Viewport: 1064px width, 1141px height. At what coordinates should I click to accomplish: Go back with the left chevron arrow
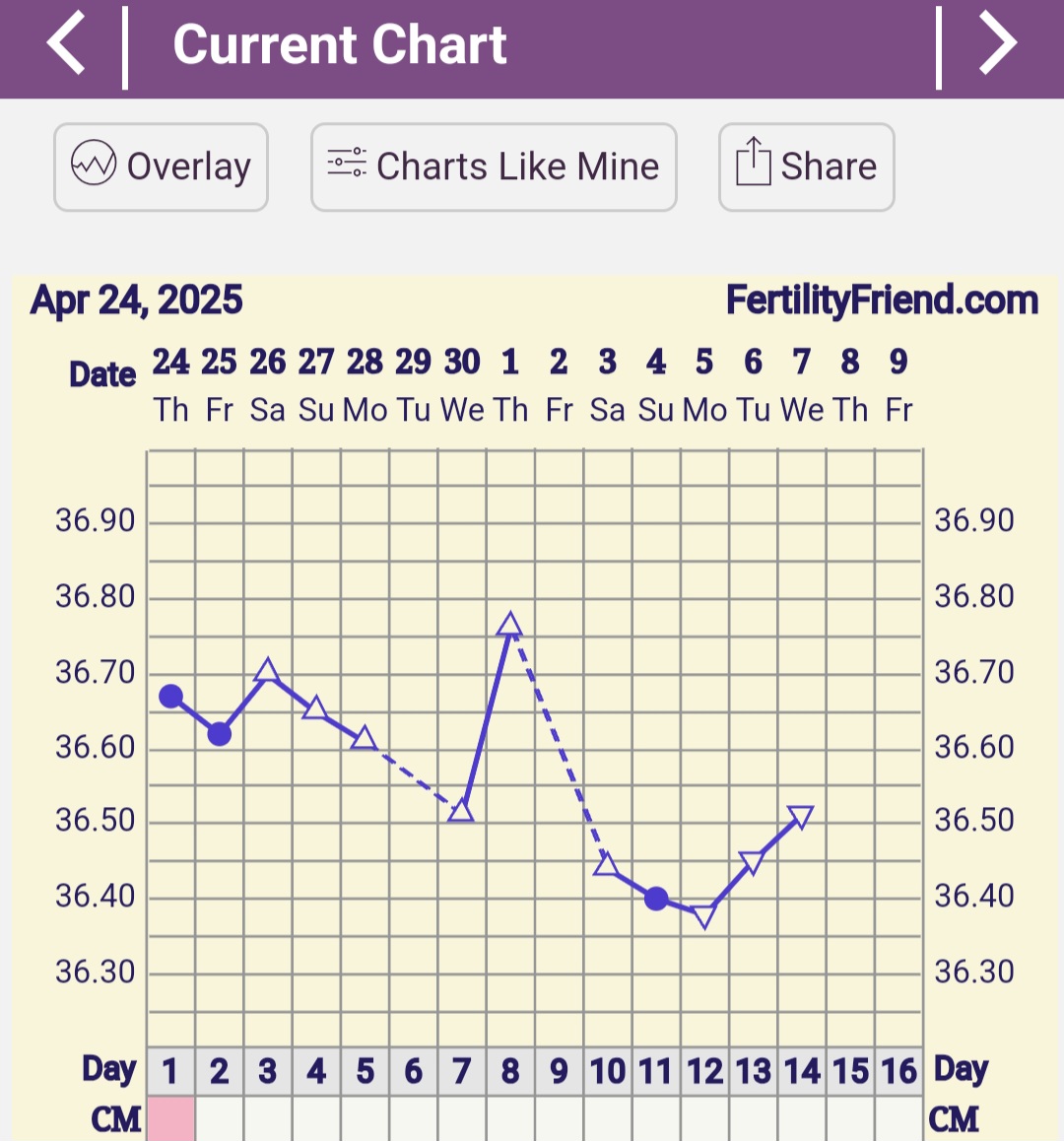pos(66,44)
